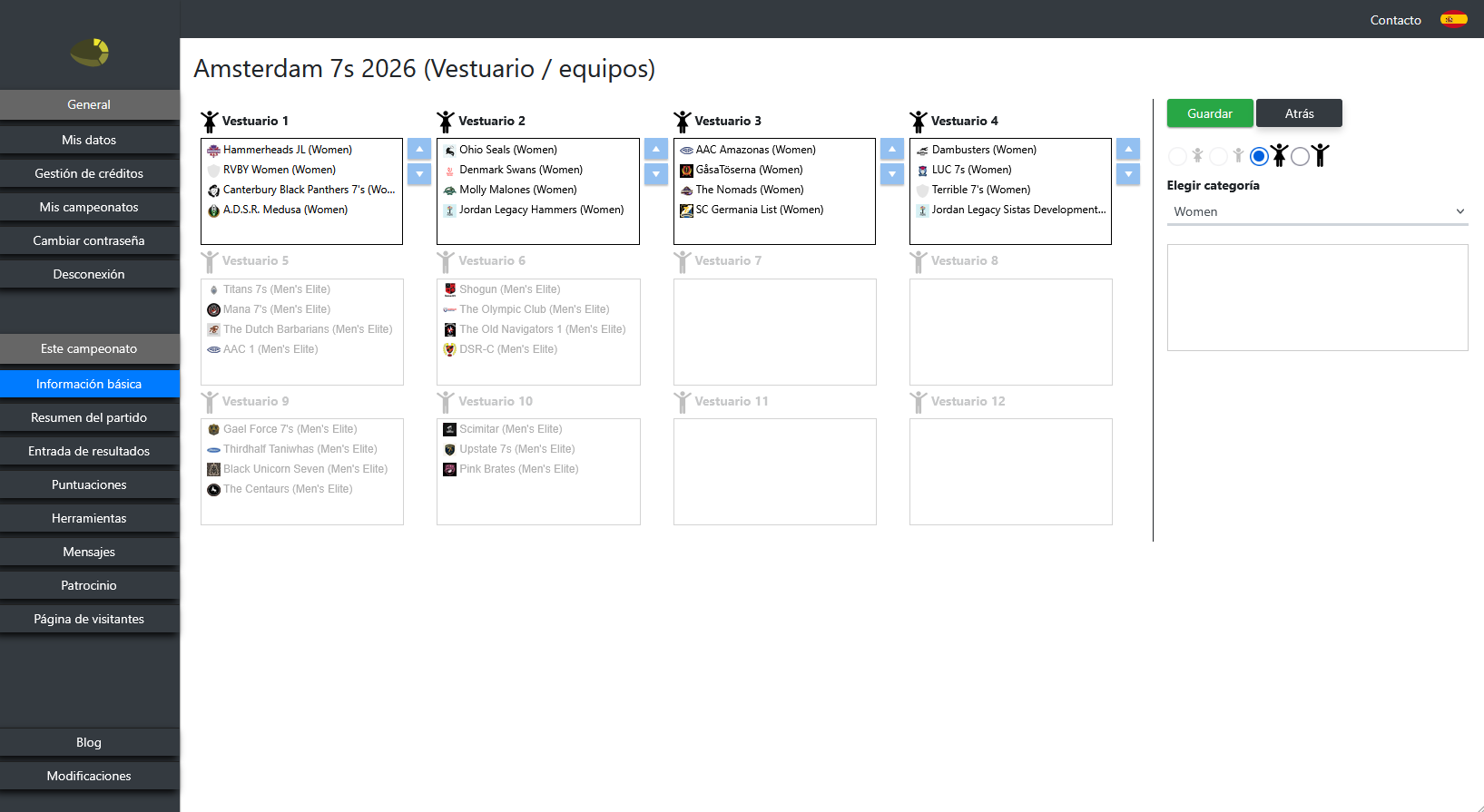Select the adult male gender radio button
Image resolution: width=1484 pixels, height=812 pixels.
(x=1300, y=157)
